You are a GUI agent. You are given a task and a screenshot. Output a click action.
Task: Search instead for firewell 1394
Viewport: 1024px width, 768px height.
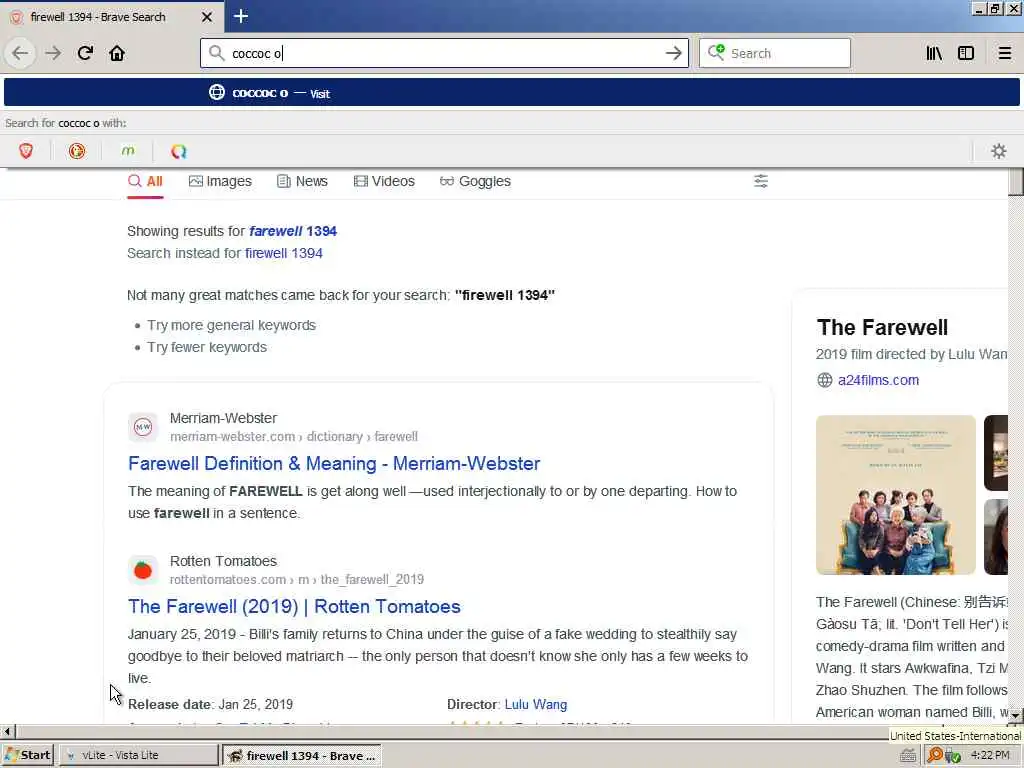coord(283,253)
